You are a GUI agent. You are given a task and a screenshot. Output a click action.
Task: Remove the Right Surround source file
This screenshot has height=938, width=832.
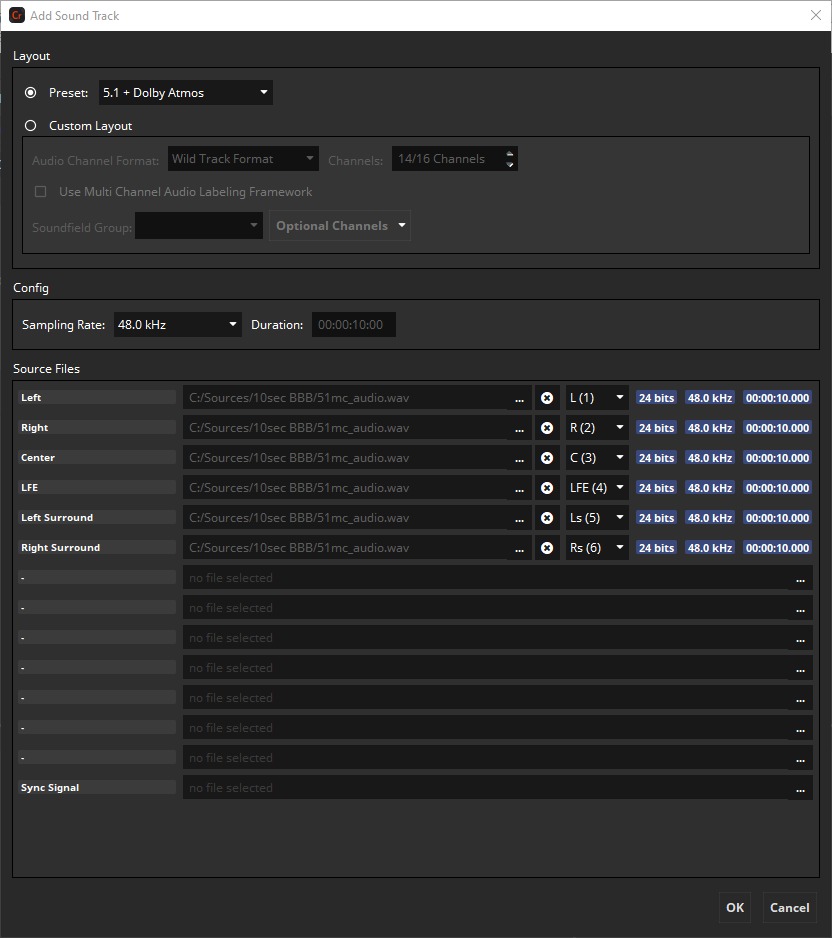click(x=547, y=548)
